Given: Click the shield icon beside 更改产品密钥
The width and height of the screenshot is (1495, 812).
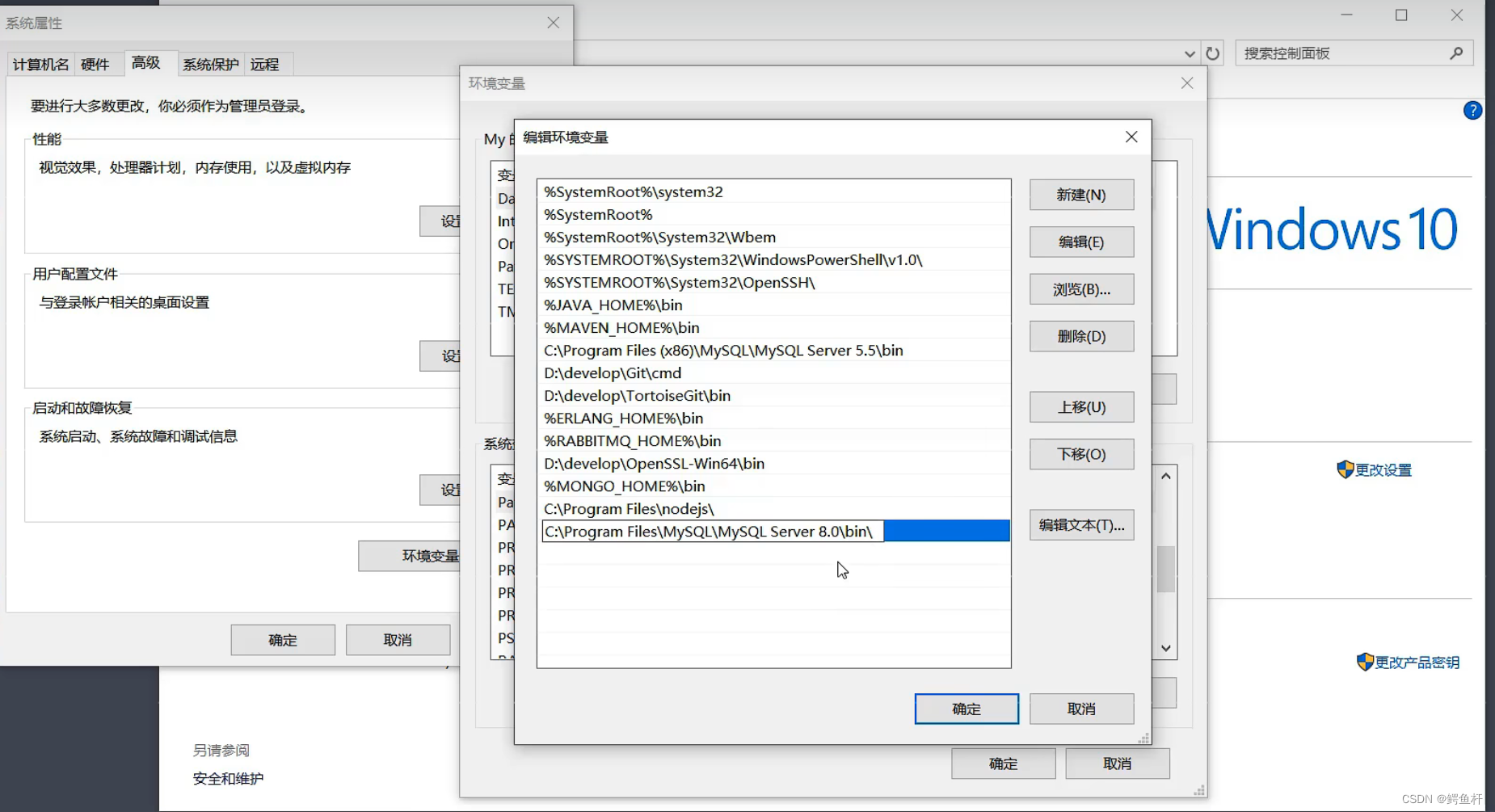Looking at the screenshot, I should [x=1365, y=662].
